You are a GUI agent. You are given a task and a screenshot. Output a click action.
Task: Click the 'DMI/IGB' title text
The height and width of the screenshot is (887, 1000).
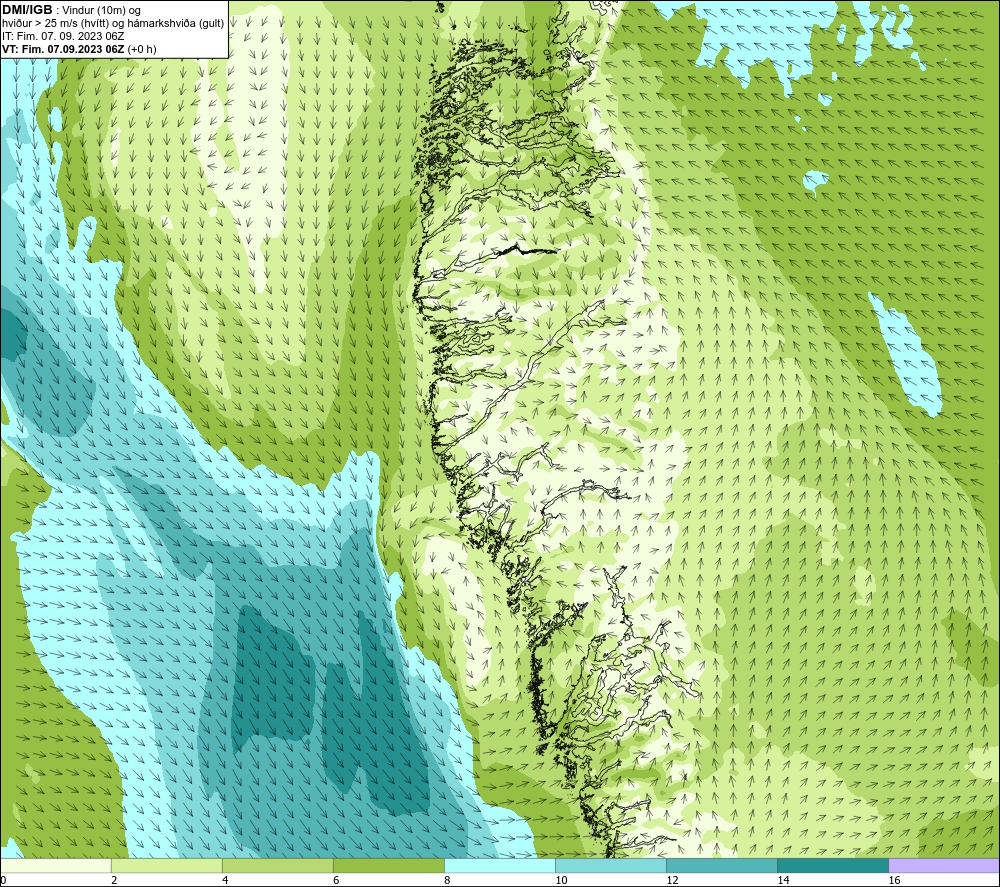click(x=27, y=10)
